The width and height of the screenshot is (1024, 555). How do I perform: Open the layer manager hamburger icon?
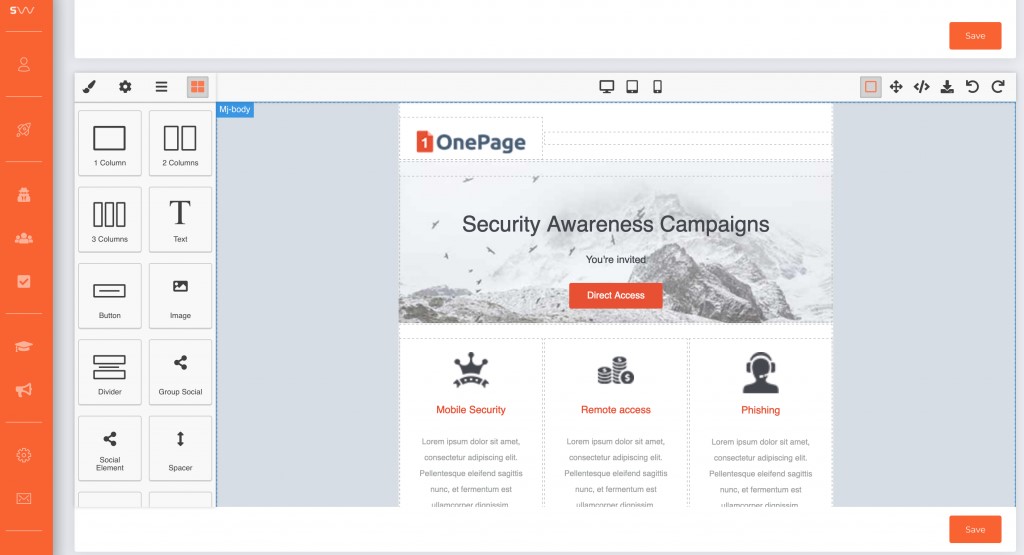coord(161,87)
